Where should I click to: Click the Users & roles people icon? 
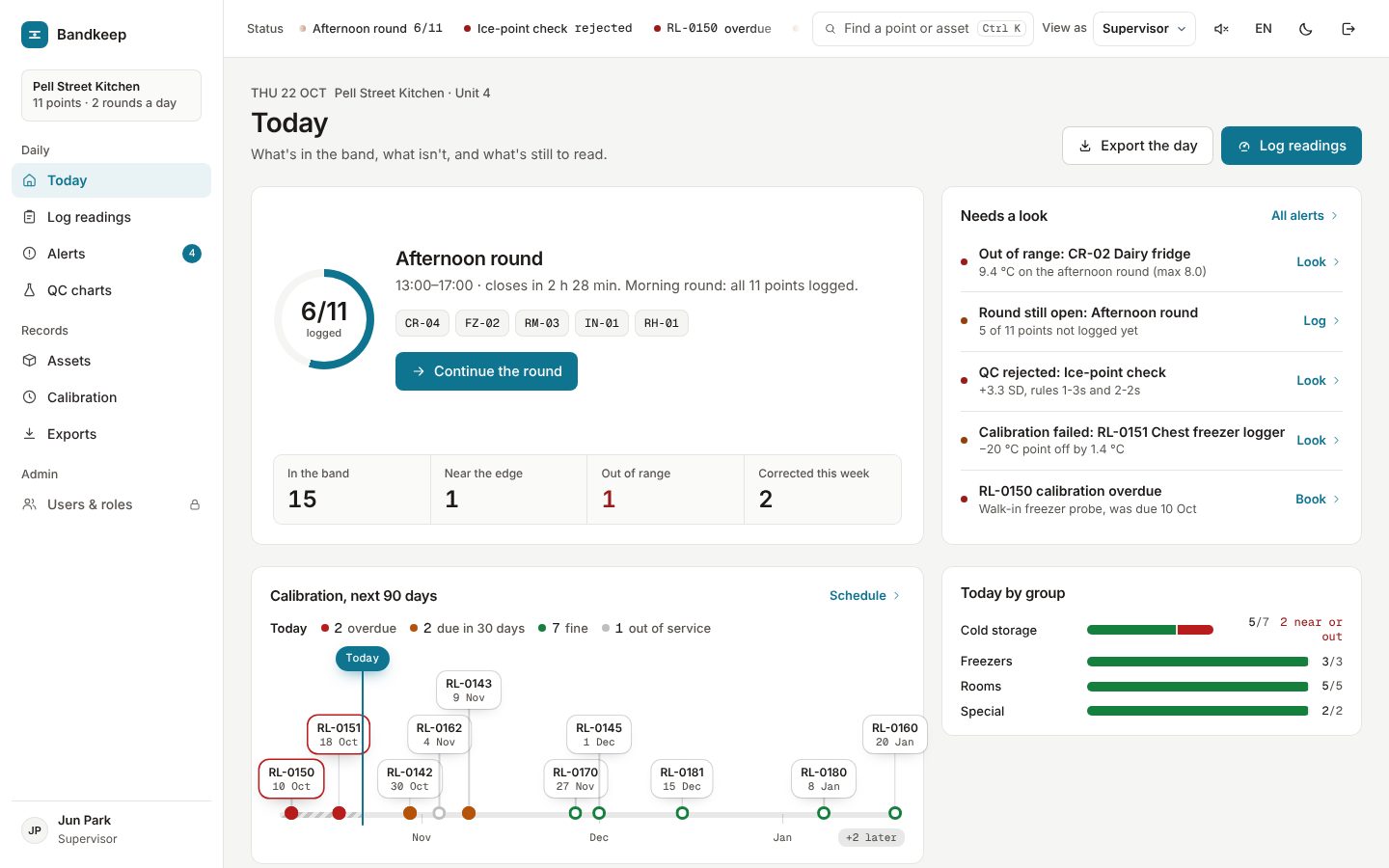tap(30, 504)
